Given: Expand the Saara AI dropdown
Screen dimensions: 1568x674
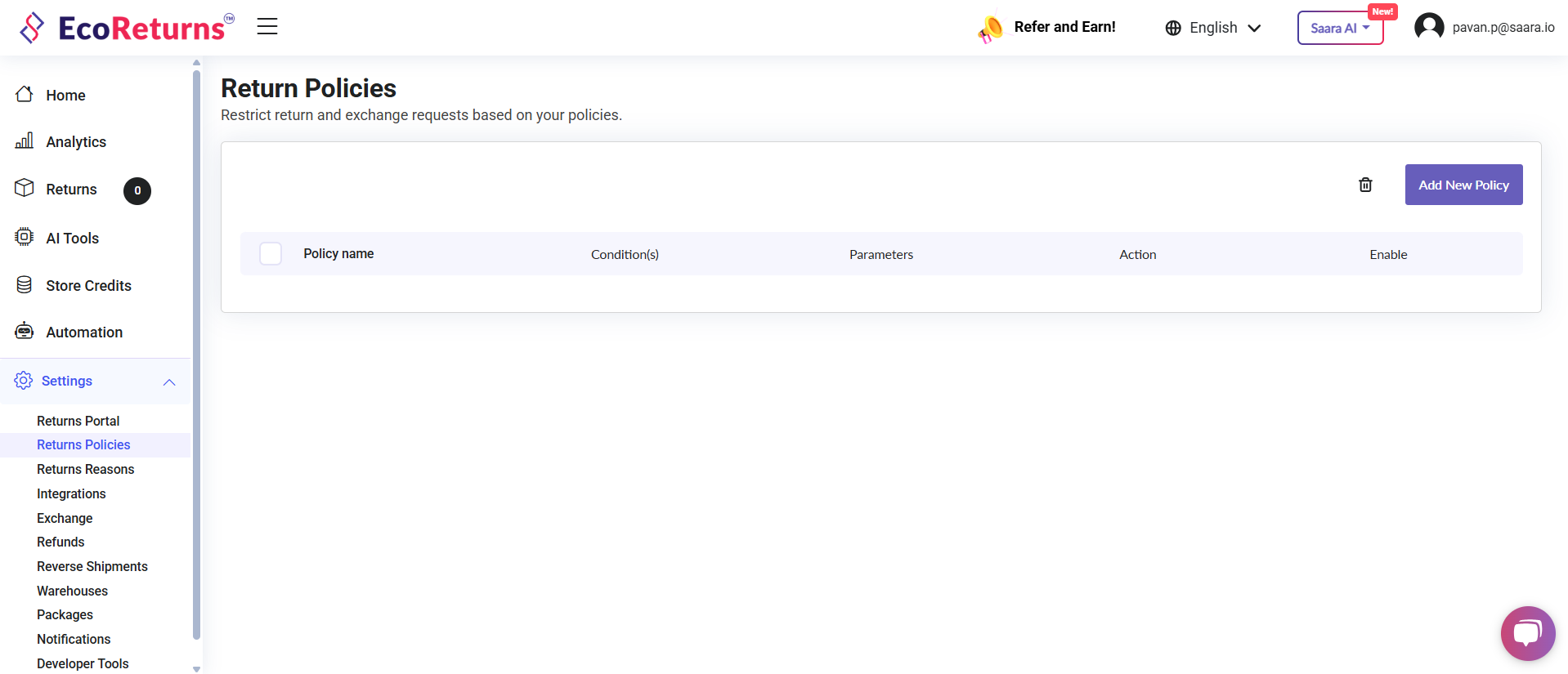Looking at the screenshot, I should pos(1340,28).
